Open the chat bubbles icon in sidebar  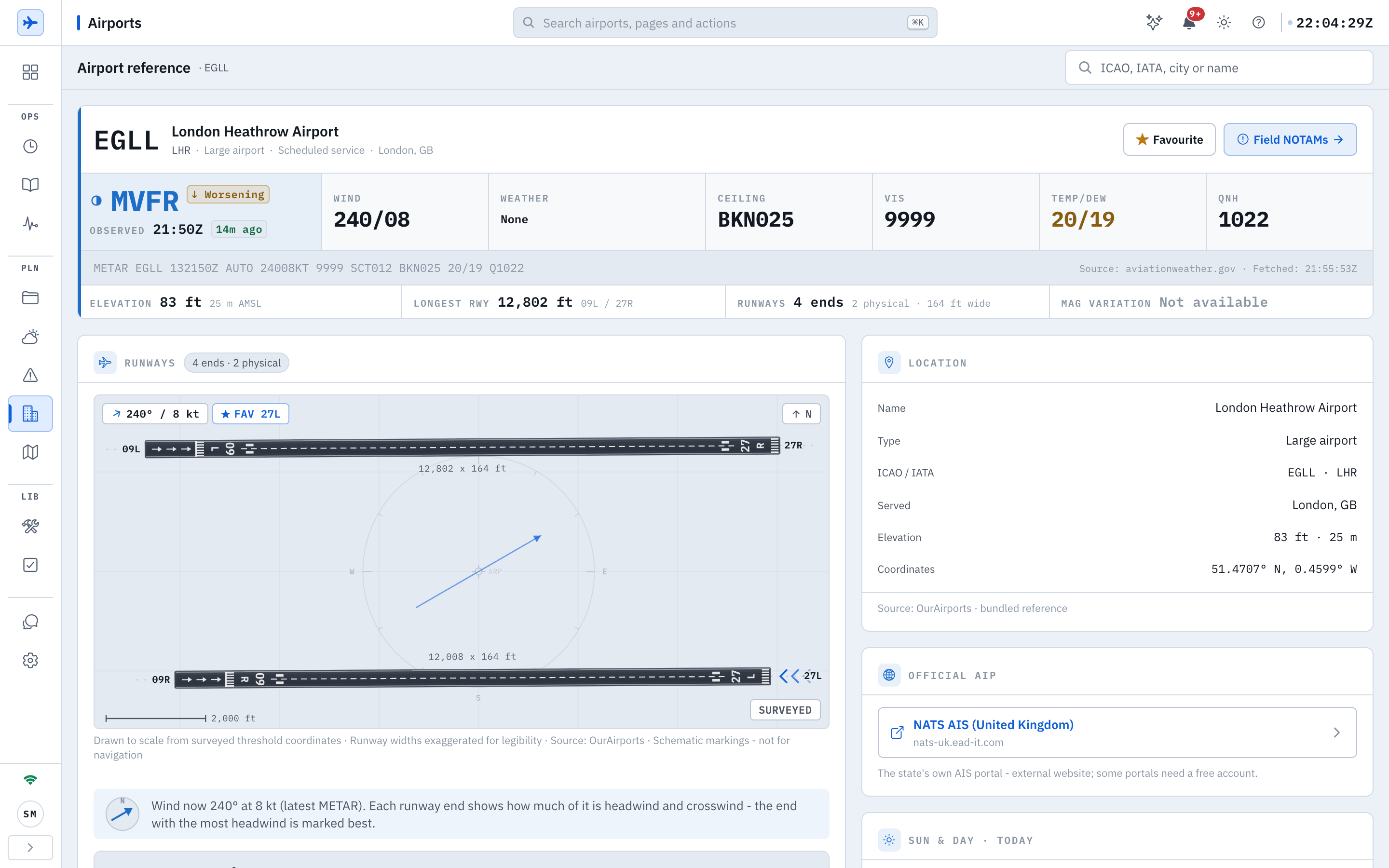[30, 622]
